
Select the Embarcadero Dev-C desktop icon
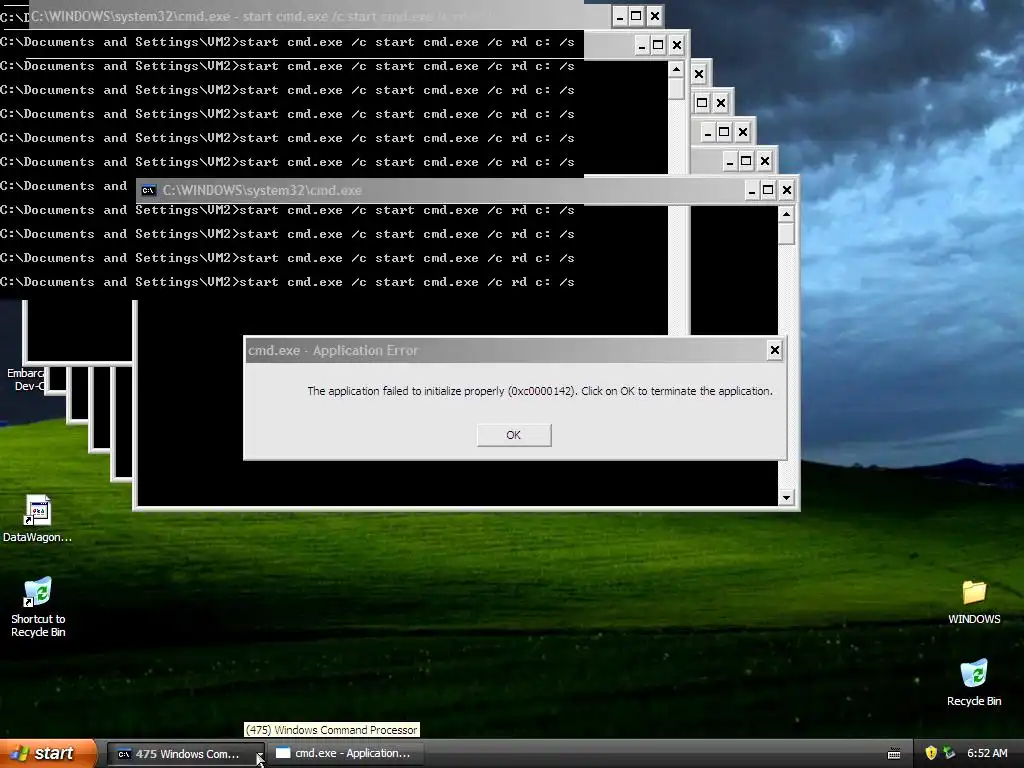point(25,379)
